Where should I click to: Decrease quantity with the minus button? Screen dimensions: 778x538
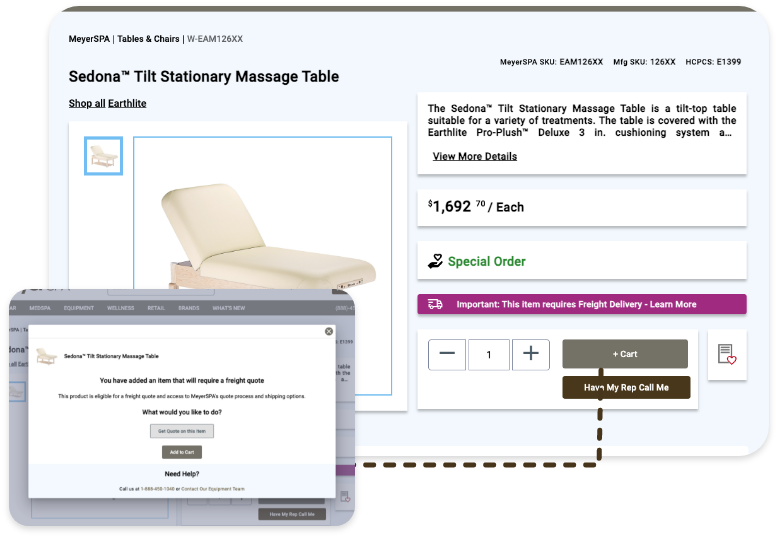447,354
